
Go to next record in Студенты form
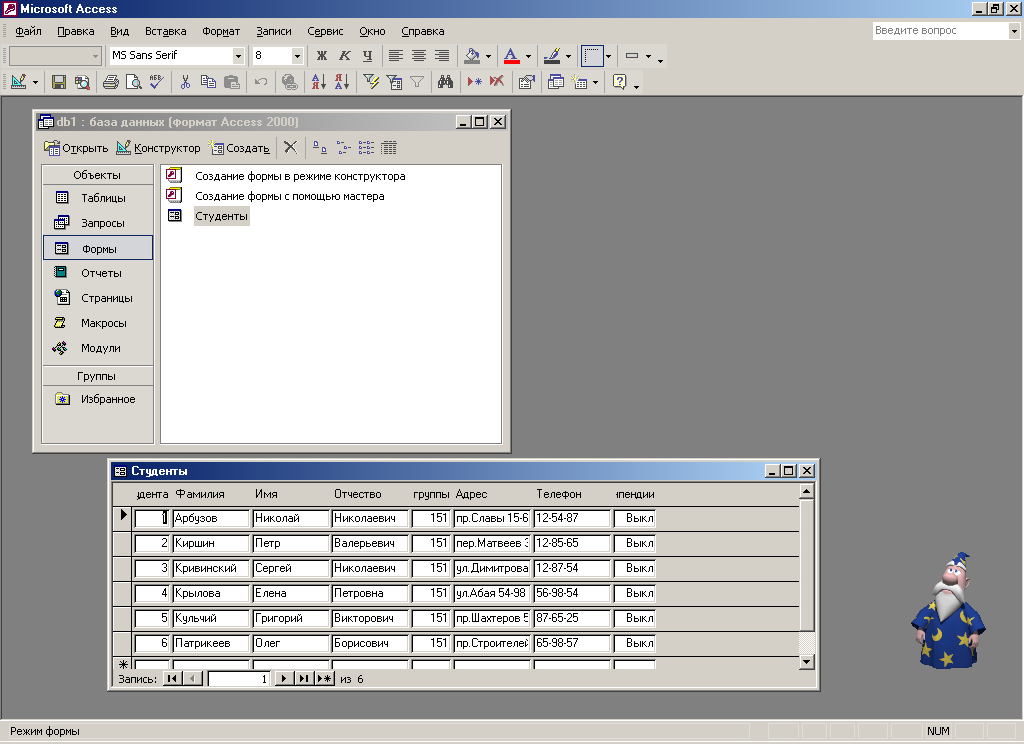pyautogui.click(x=283, y=679)
